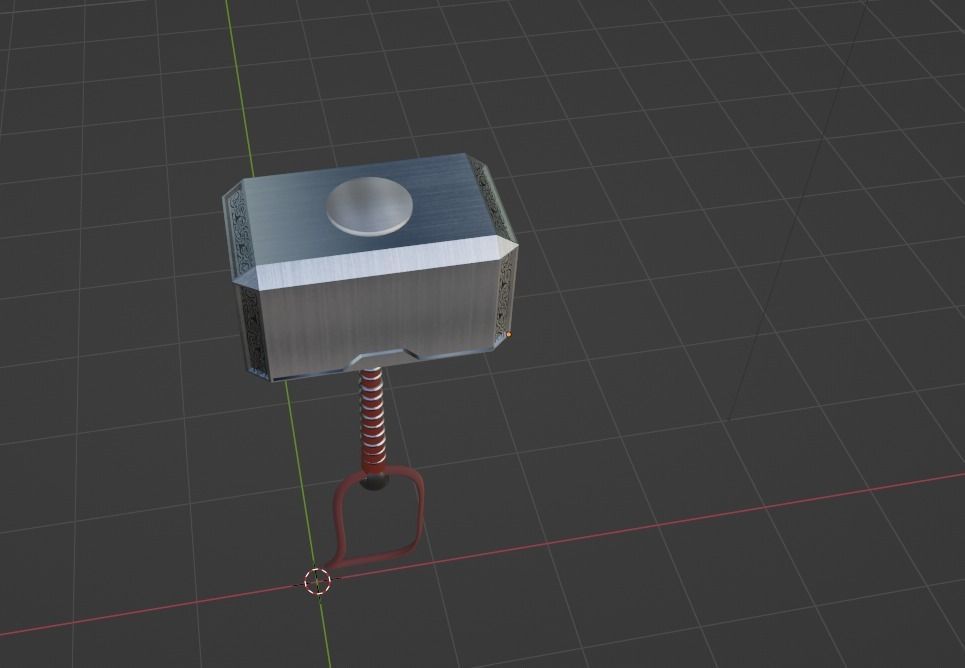The height and width of the screenshot is (668, 965).
Task: Select the red spiral-wrapped hammer handle
Action: [x=373, y=422]
